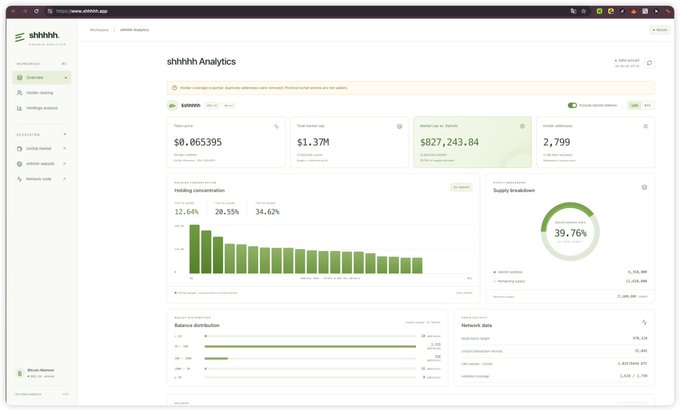
Task: Click the $827,243.84 market cap value
Action: click(449, 142)
